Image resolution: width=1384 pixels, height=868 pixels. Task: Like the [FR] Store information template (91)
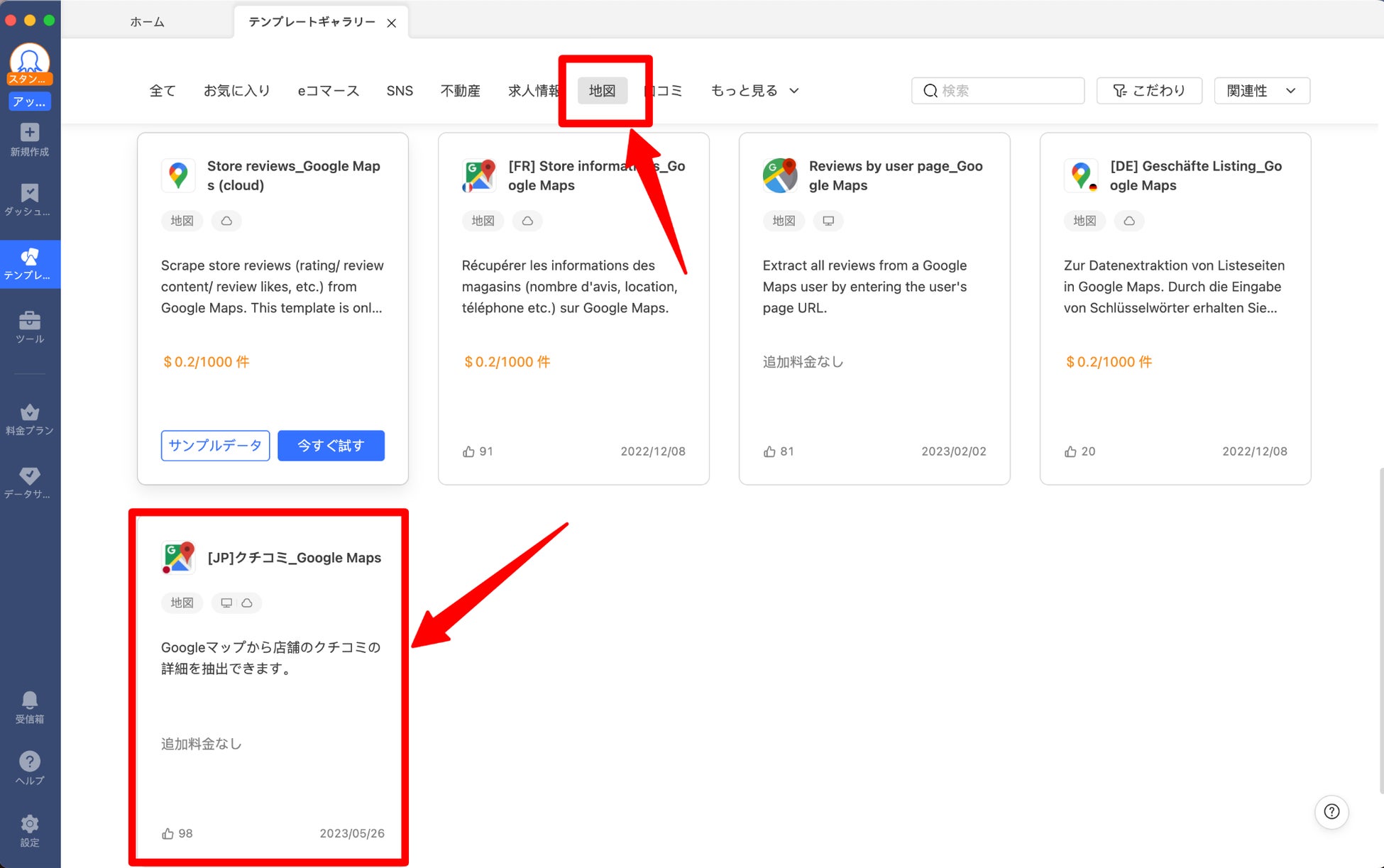tap(468, 451)
